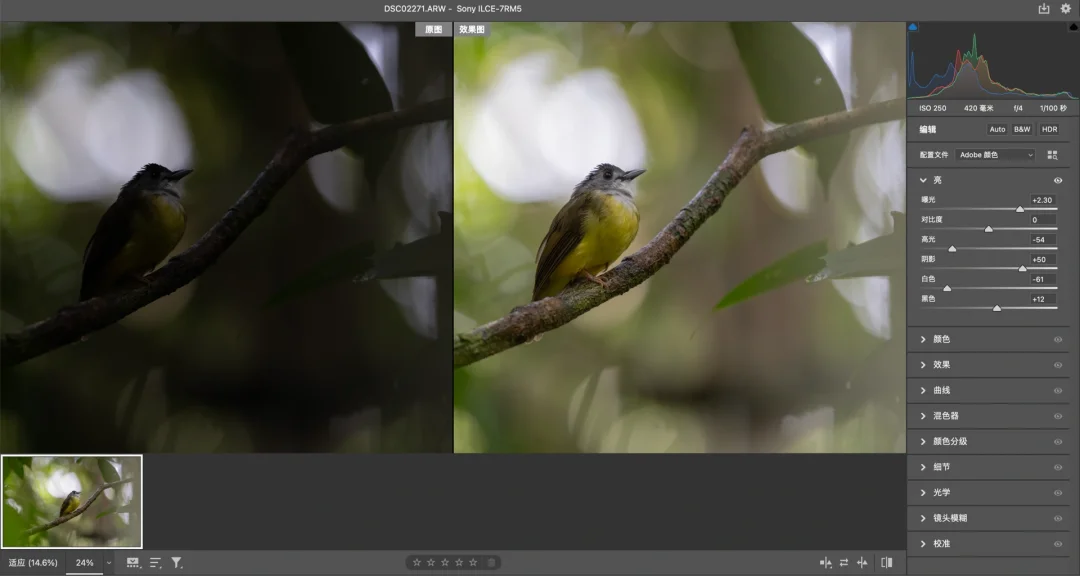Open the Adobe 颜色 profile dropdown
Viewport: 1080px width, 576px height.
pyautogui.click(x=996, y=155)
